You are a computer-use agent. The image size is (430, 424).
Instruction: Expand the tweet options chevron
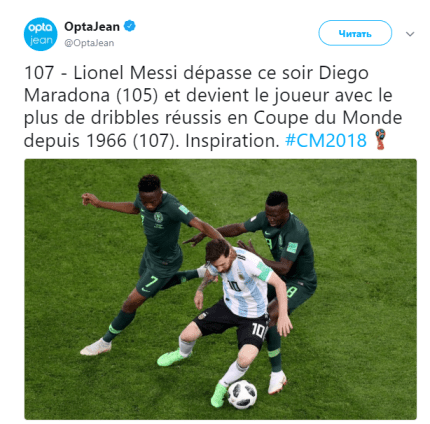pyautogui.click(x=410, y=34)
